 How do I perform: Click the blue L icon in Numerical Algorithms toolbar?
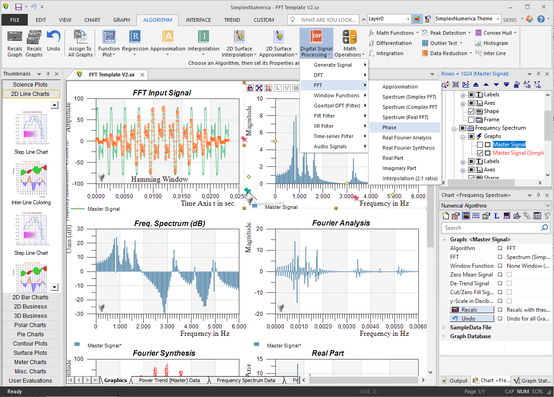pos(496,215)
